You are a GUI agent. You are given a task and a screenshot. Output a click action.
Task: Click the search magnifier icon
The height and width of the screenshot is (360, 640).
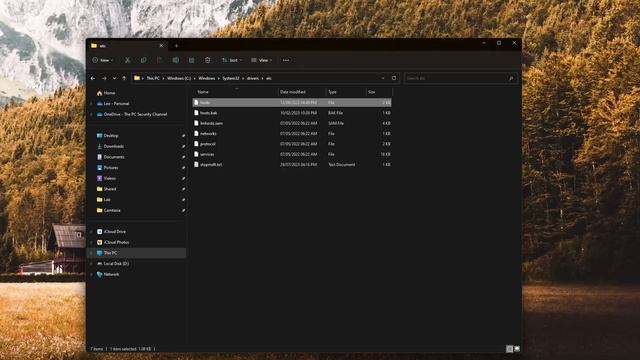point(511,78)
